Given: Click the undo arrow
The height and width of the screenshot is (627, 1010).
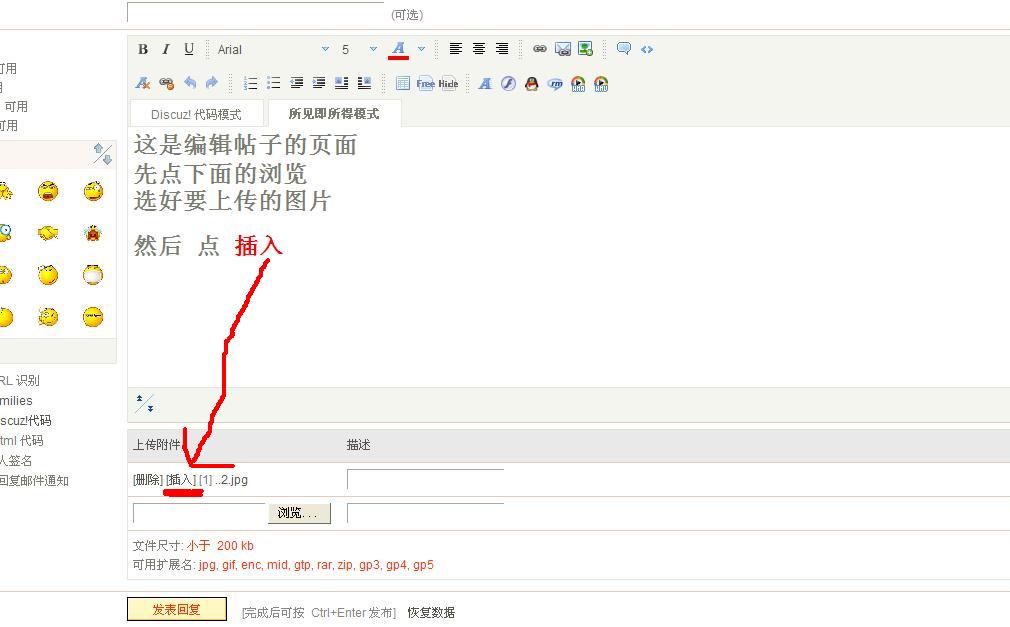Looking at the screenshot, I should (190, 84).
